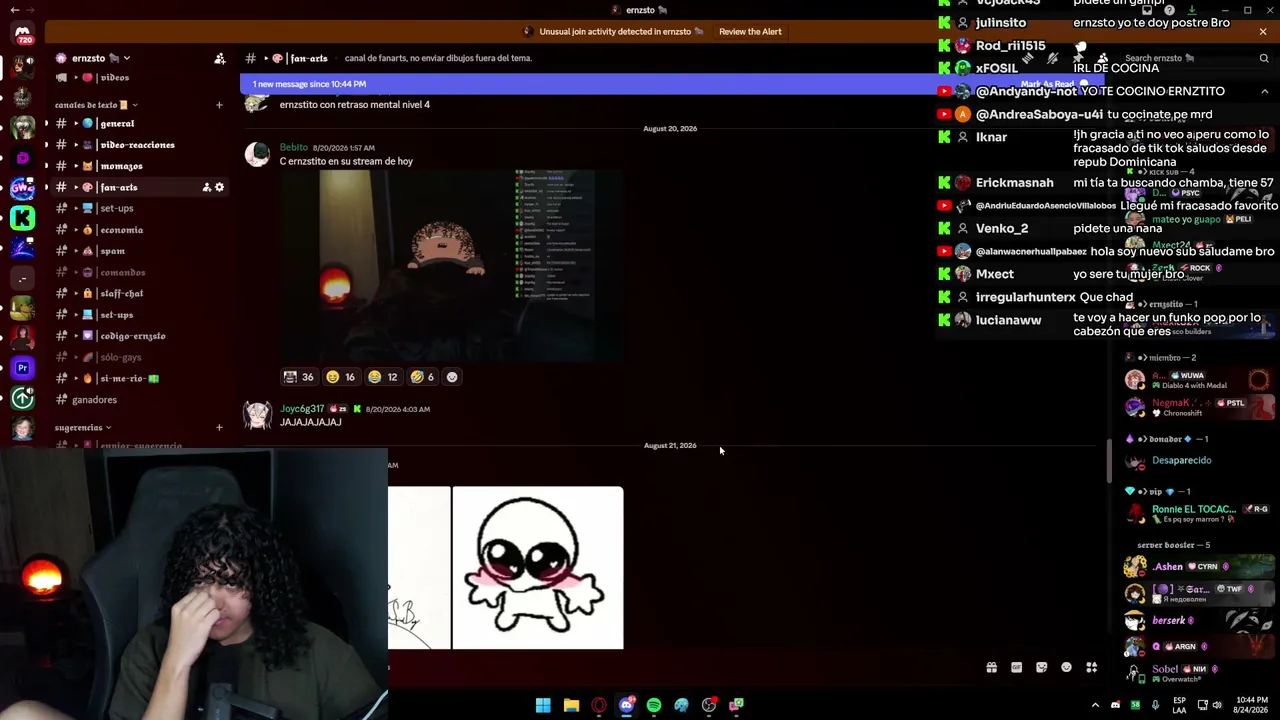This screenshot has width=1280, height=720.
Task: Open Bebito's user profile name
Action: click(294, 148)
